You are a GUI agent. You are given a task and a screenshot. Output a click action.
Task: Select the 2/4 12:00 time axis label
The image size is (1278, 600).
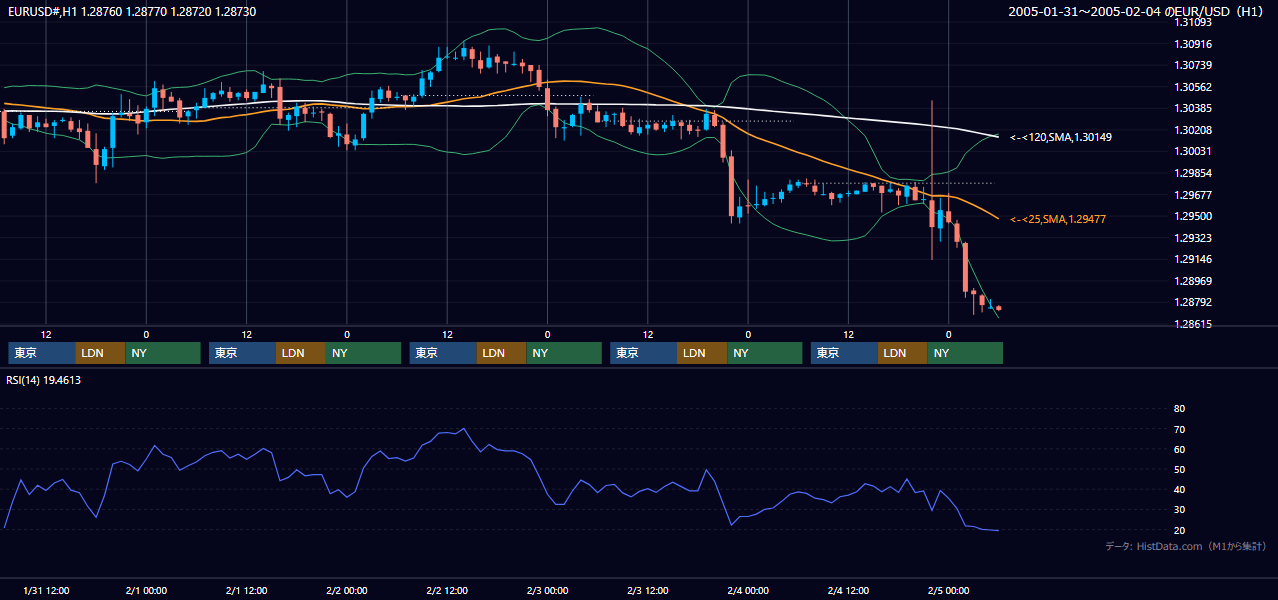point(848,590)
